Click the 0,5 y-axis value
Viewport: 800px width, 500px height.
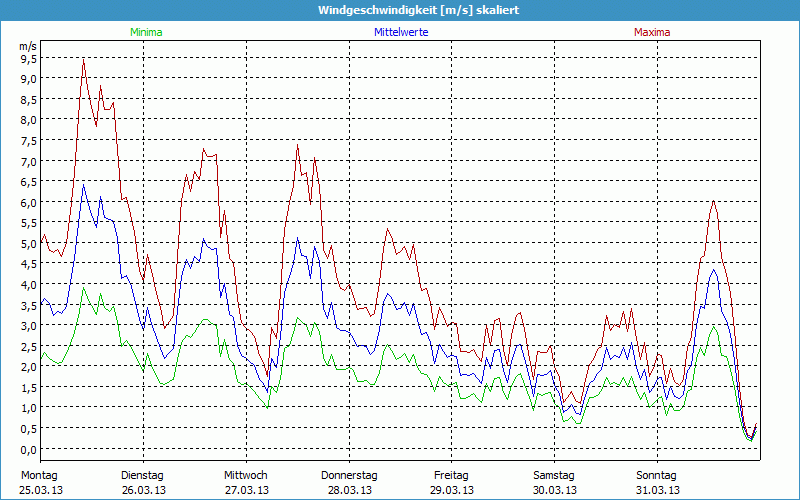[x=29, y=429]
